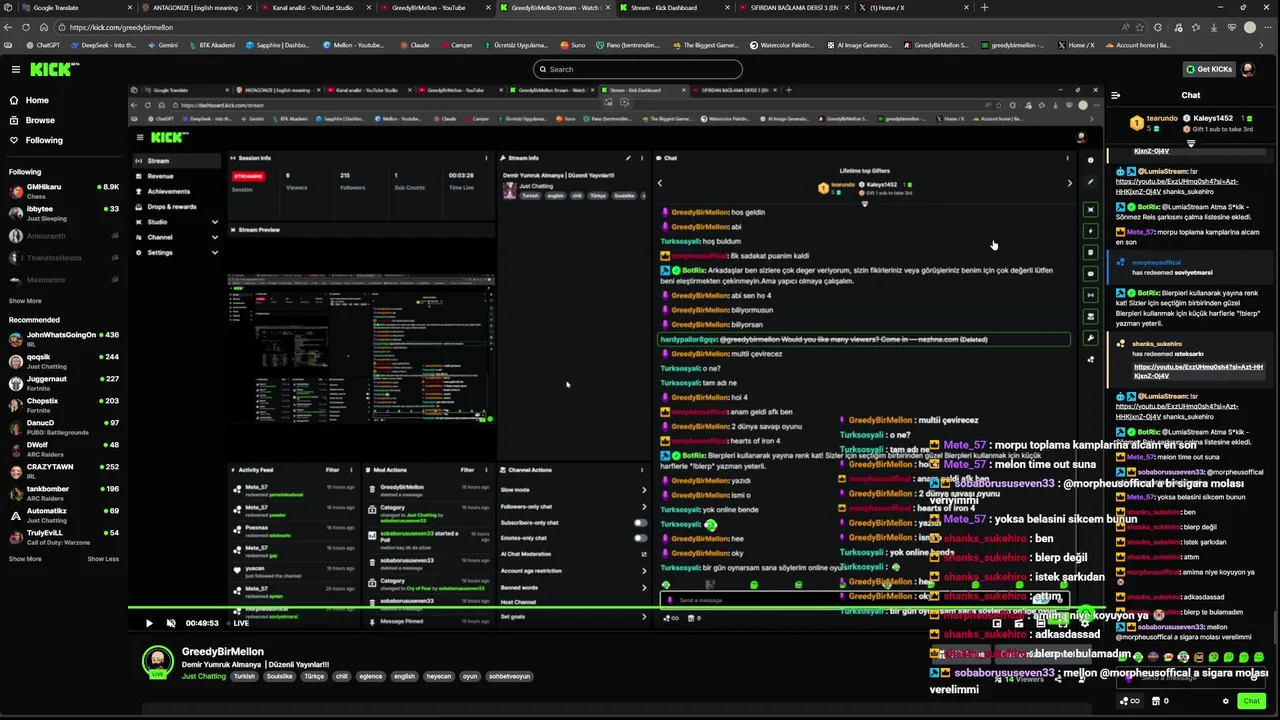Open TrulyEviLL channel in Recommended list
This screenshot has width=1280, height=720.
pos(64,537)
